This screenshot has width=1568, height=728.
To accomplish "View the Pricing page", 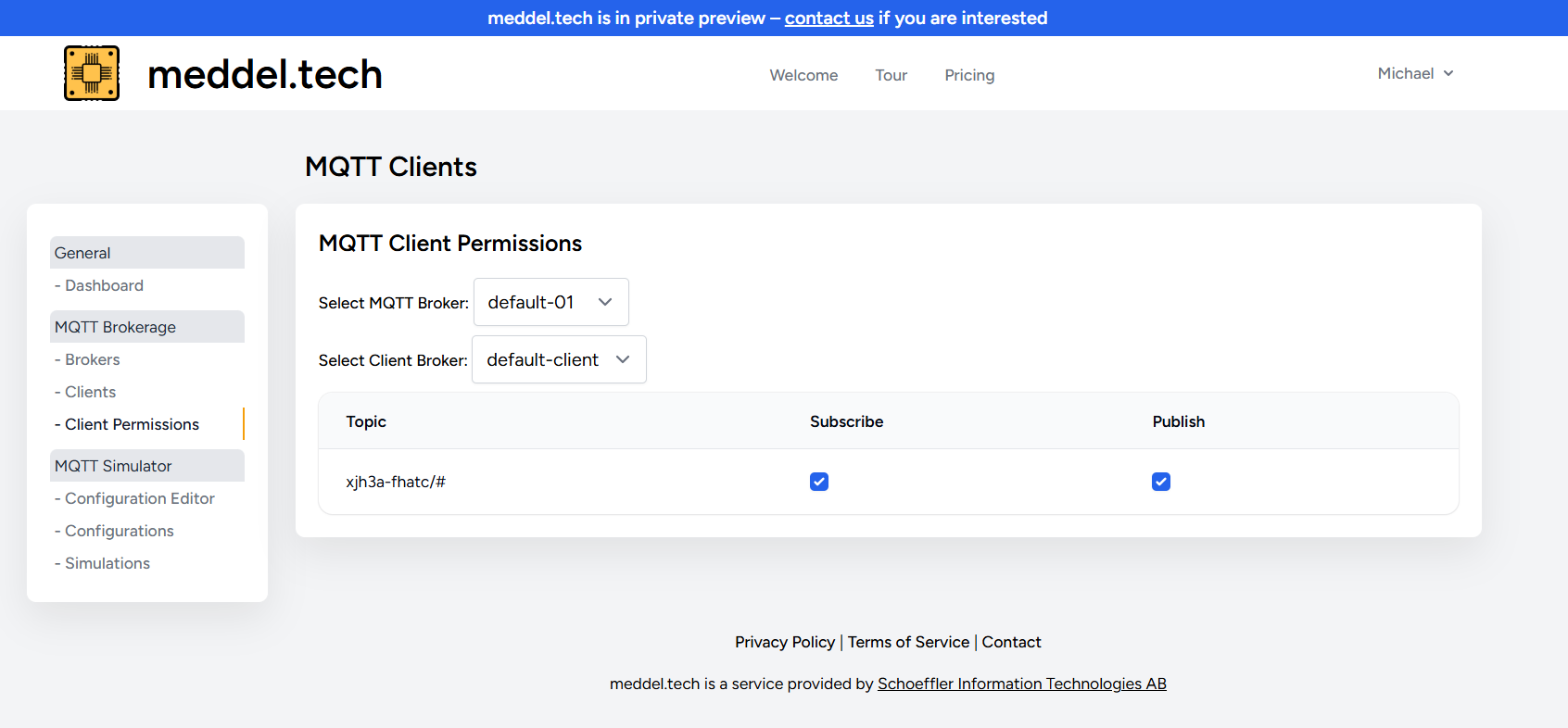I will click(x=969, y=75).
